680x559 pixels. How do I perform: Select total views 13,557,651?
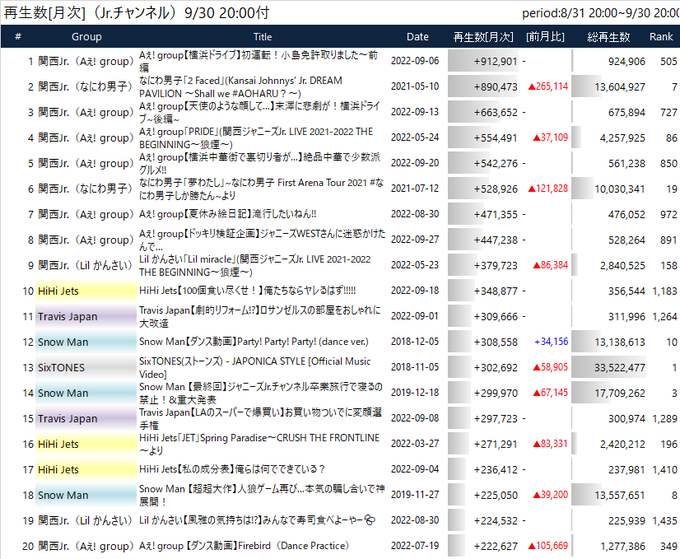coord(620,495)
